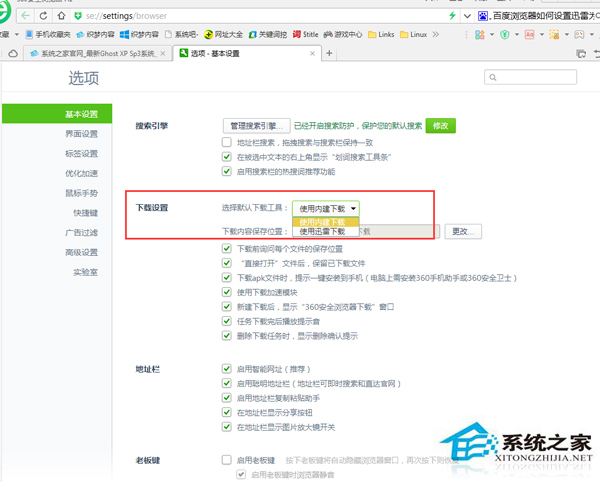Viewport: 600px width, 482px height.
Task: Click the green 修改 button
Action: 440,125
